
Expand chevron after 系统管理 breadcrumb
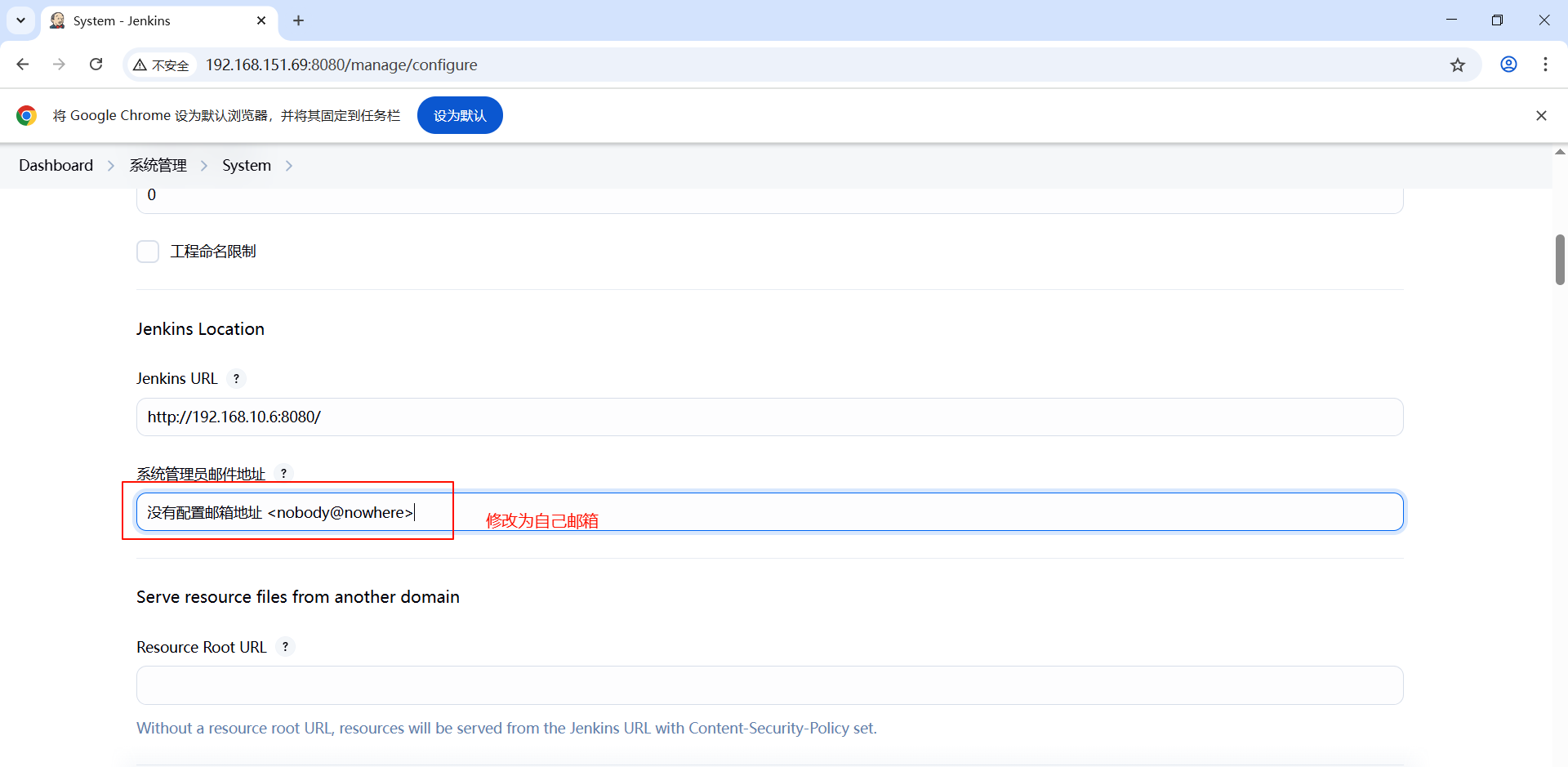(x=204, y=165)
